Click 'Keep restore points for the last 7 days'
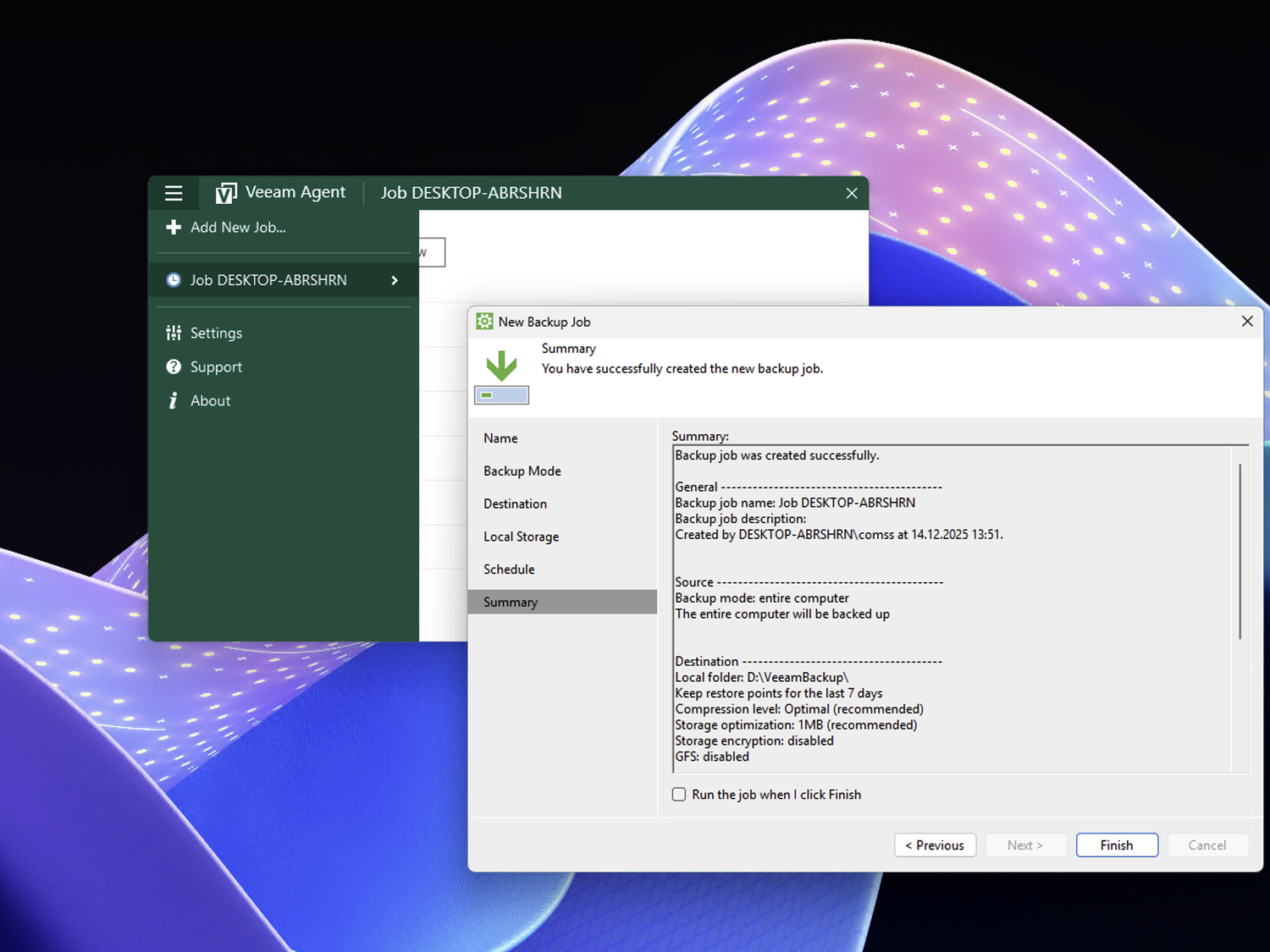The height and width of the screenshot is (952, 1270). 779,693
